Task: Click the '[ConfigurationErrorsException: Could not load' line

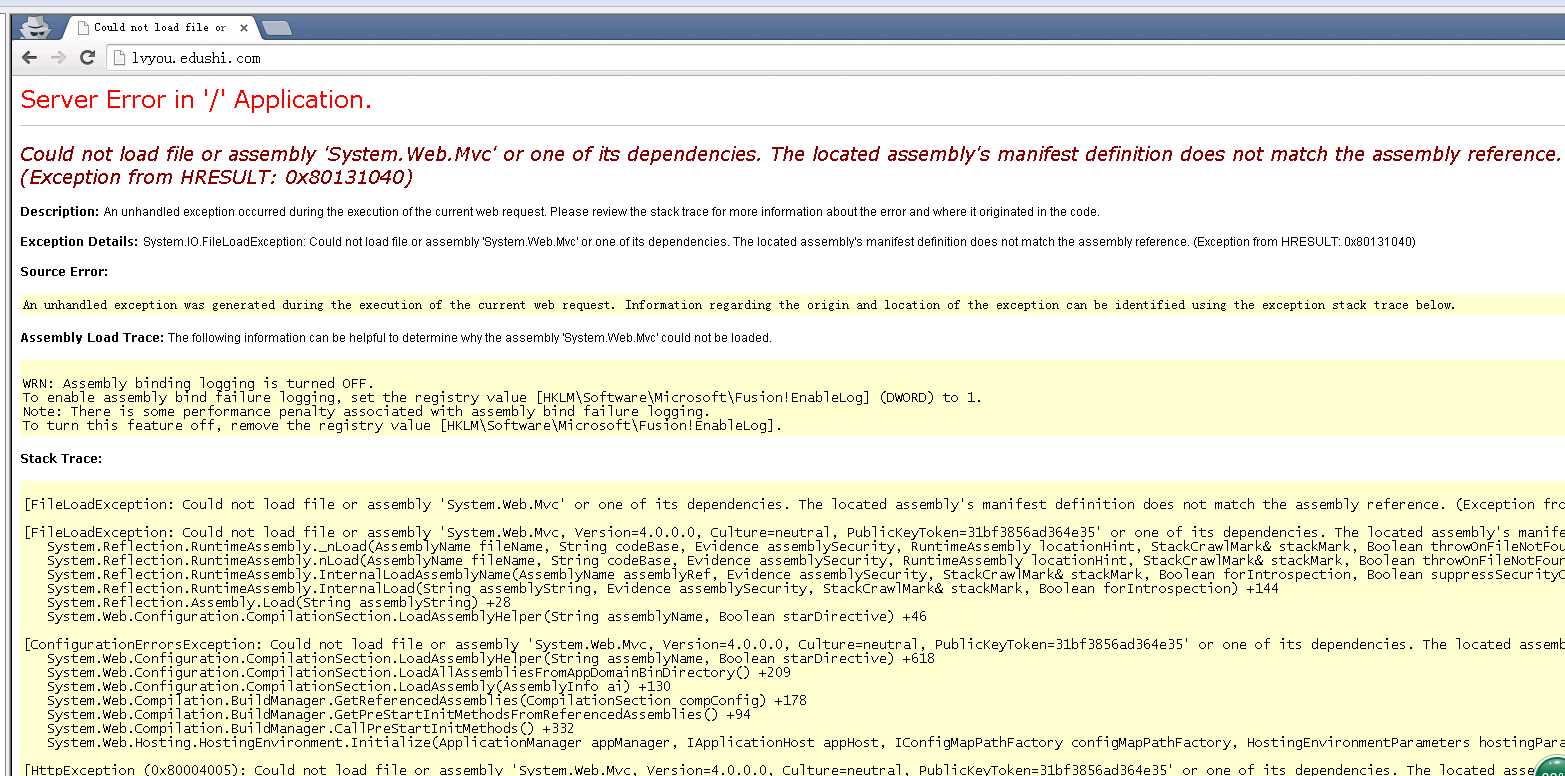Action: pos(794,645)
